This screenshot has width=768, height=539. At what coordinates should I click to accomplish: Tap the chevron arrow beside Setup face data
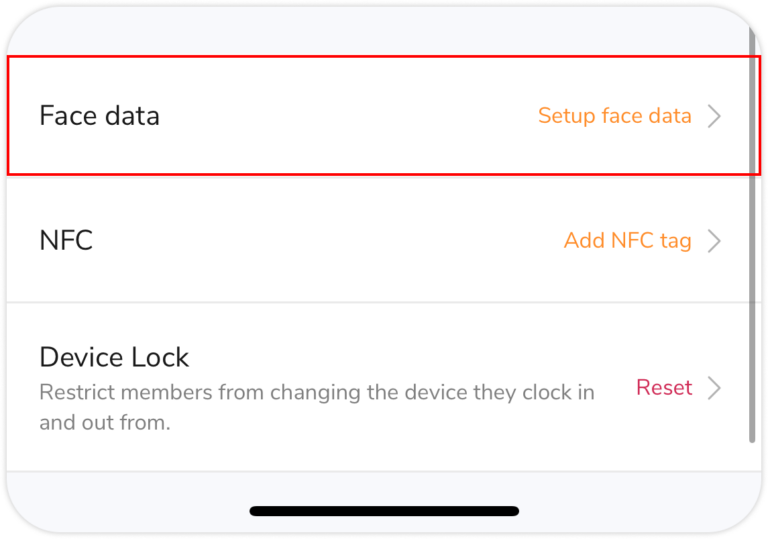coord(714,116)
